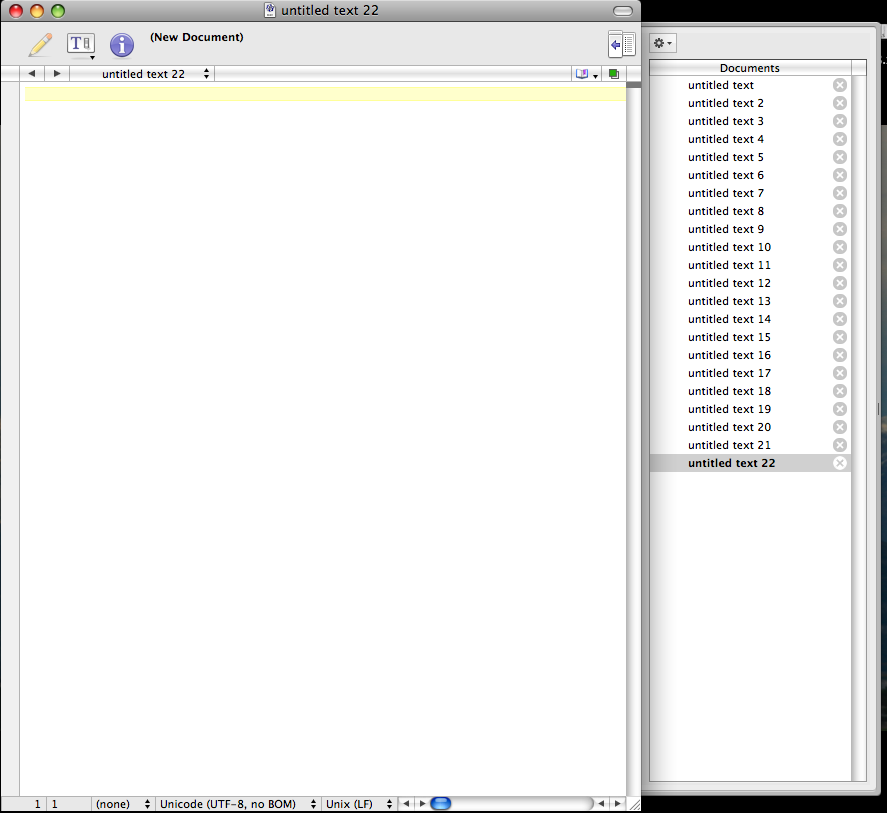Select untitled text 19 in drawer
This screenshot has width=887, height=813.
coord(750,409)
